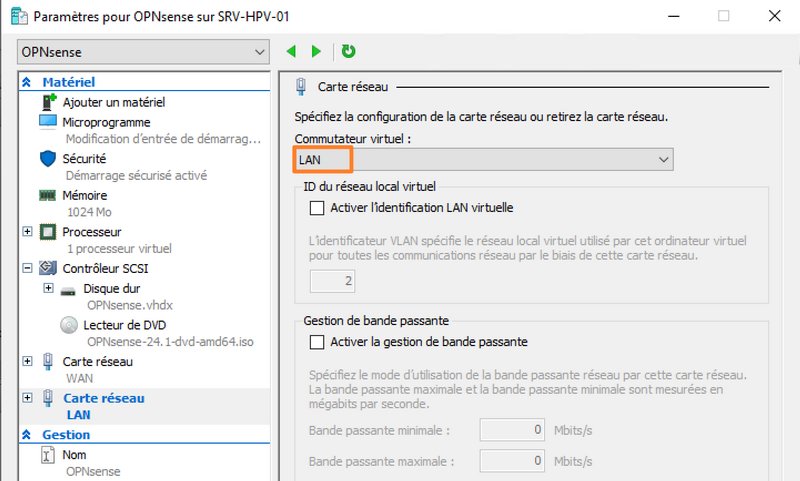Screen dimensions: 800x481
Task: Open the Commutateur virtuel LAN dropdown
Action: 484,160
